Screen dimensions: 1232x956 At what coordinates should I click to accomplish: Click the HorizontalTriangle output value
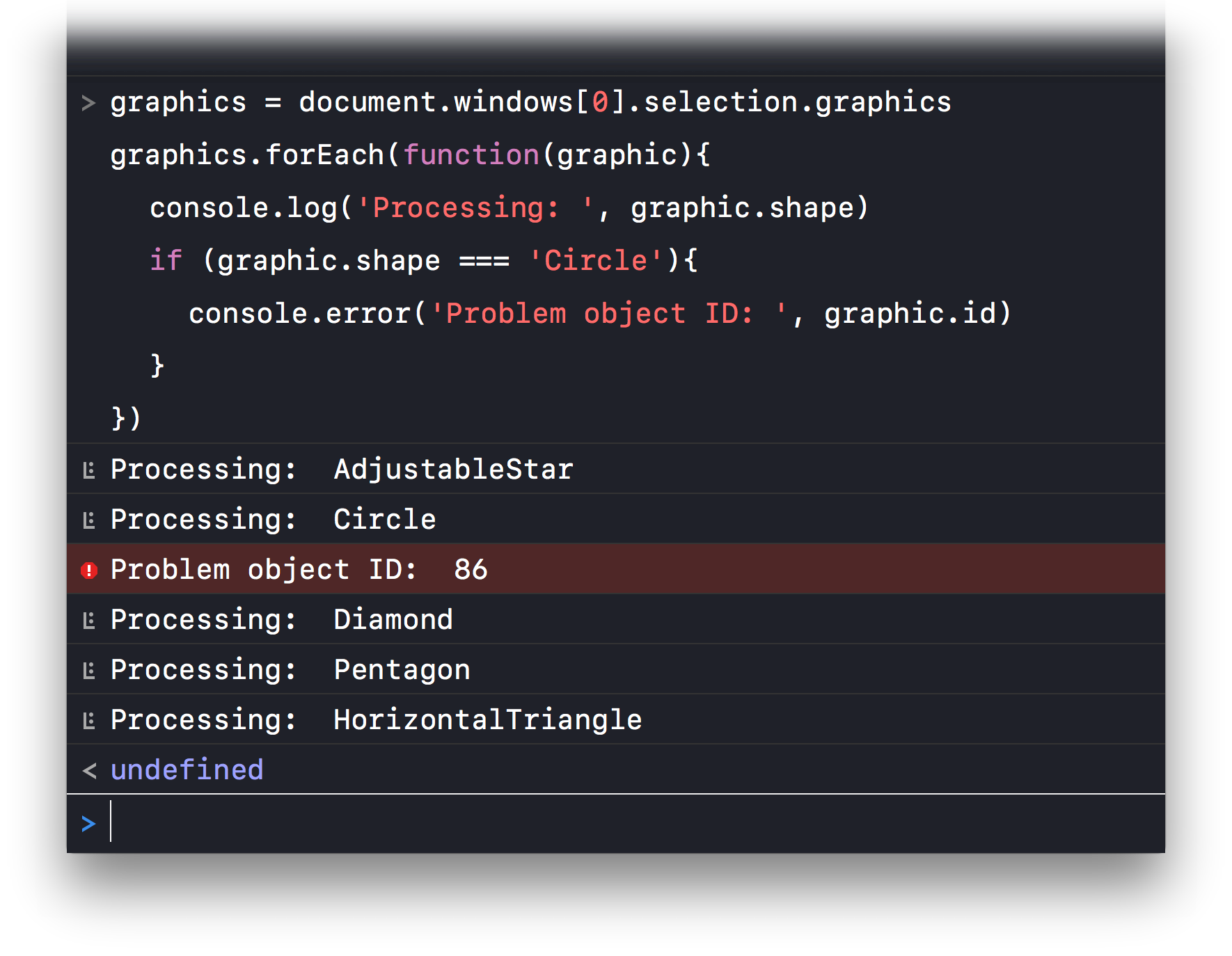coord(487,720)
